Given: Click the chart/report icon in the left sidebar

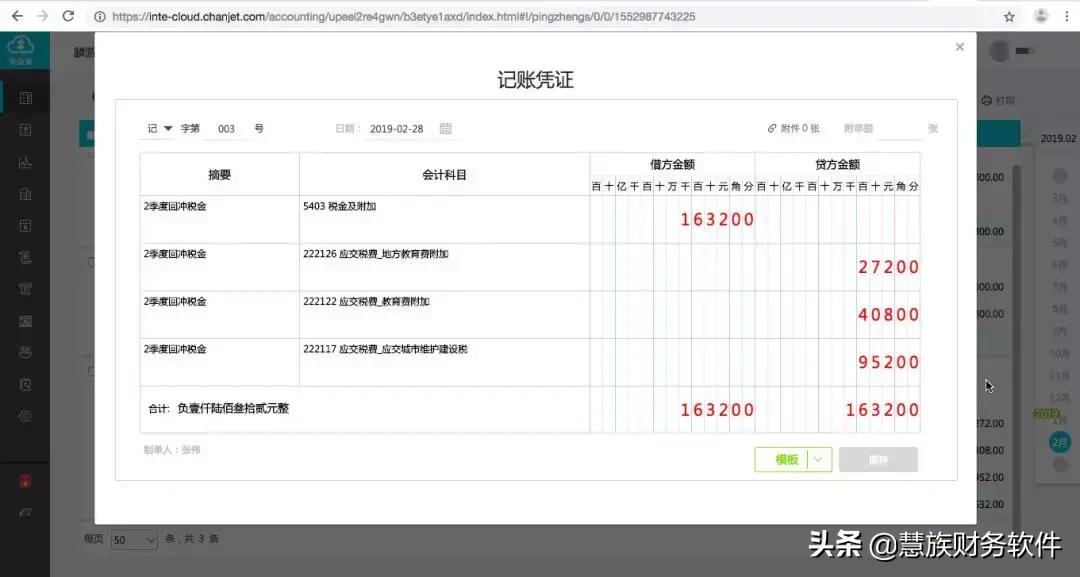Looking at the screenshot, I should pyautogui.click(x=25, y=160).
